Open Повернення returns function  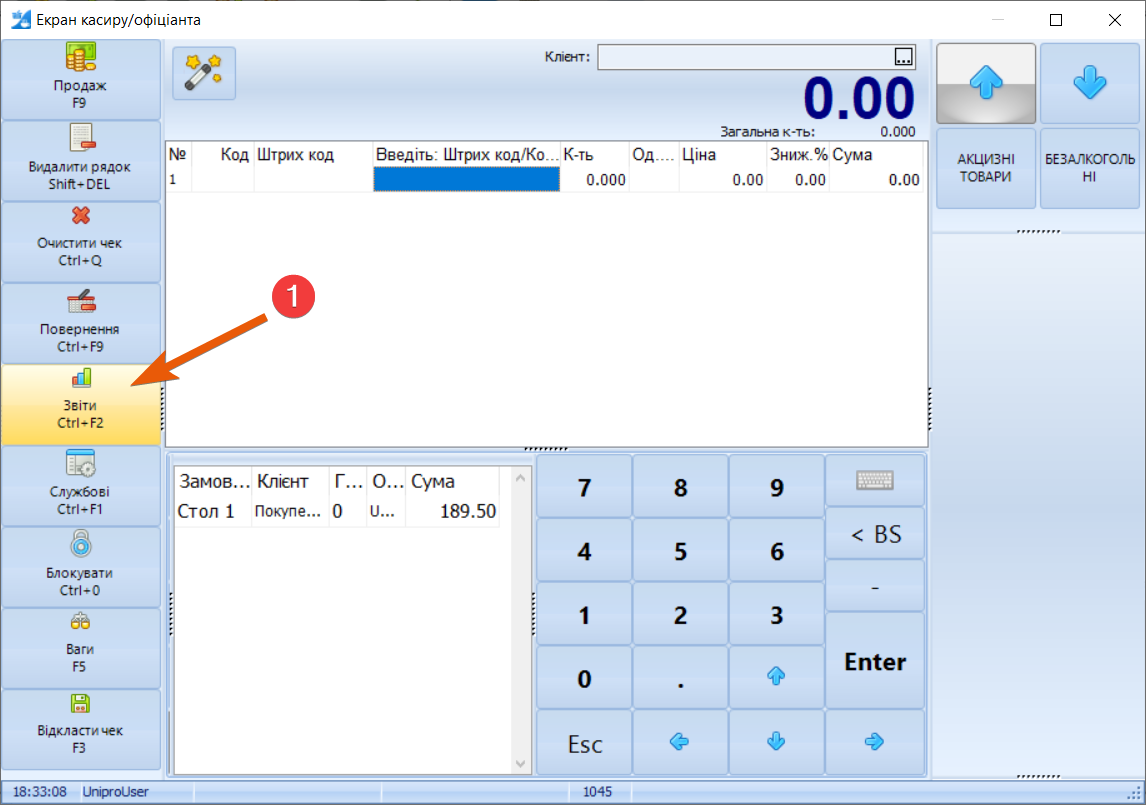tap(80, 323)
